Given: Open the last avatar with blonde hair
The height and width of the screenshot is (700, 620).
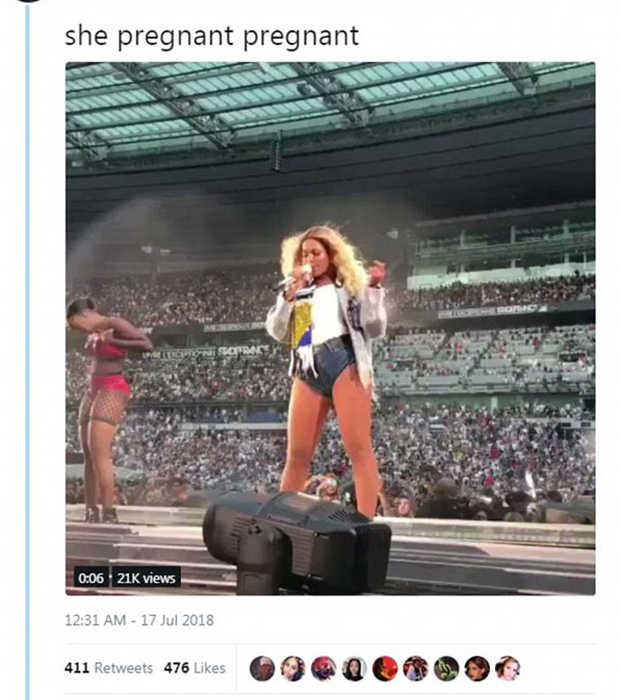Looking at the screenshot, I should [508, 668].
